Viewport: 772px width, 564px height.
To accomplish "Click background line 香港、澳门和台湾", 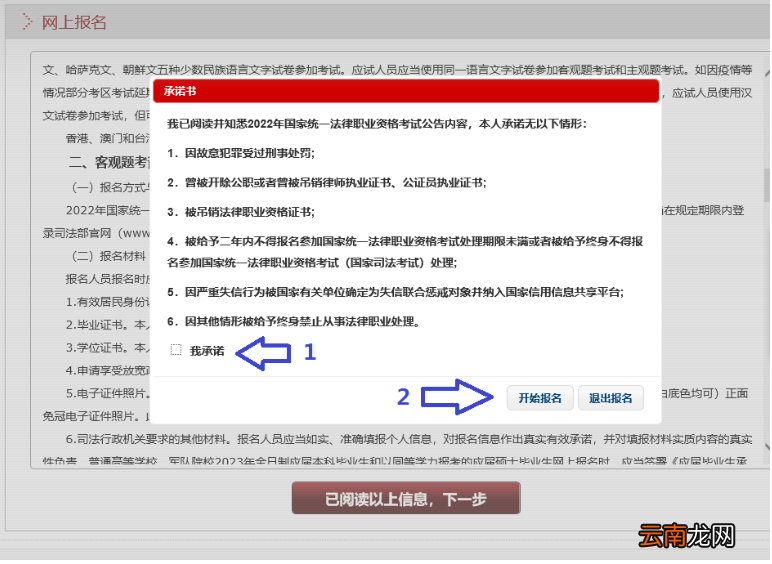I will click(x=108, y=138).
